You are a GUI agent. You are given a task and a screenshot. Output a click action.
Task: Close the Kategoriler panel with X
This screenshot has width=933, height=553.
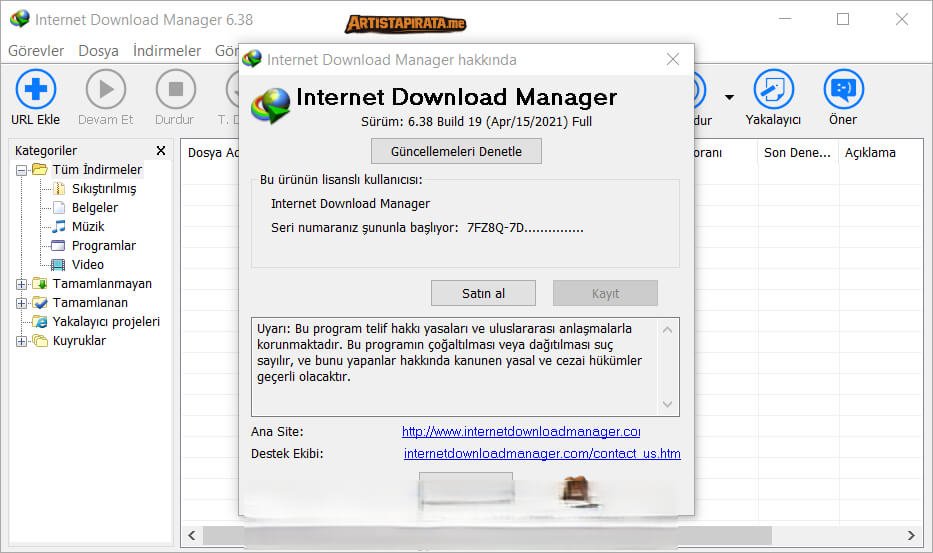coord(161,151)
